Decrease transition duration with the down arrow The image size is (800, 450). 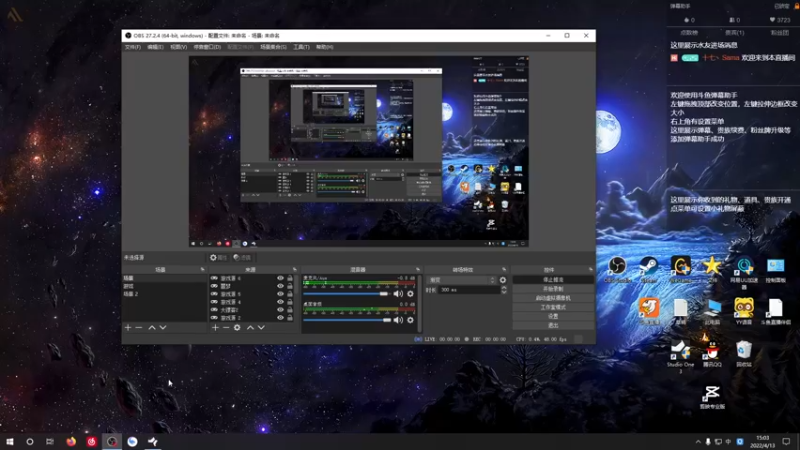pos(504,292)
